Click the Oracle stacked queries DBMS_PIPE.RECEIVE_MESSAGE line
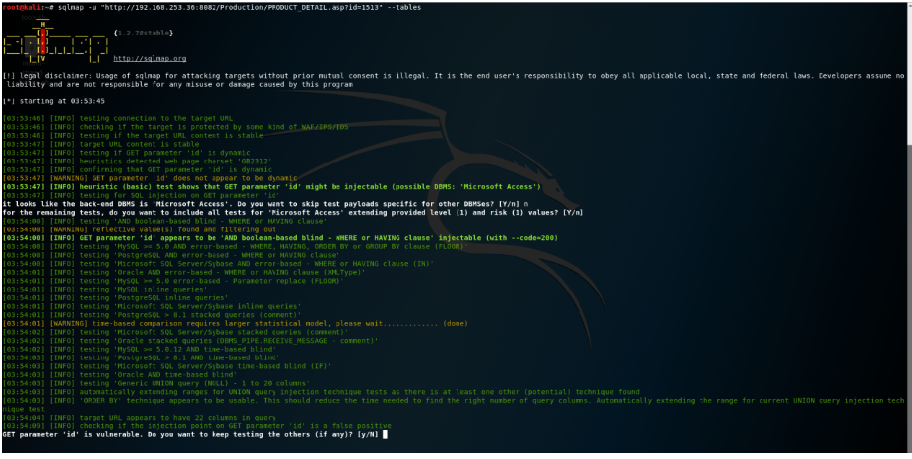This screenshot has height=459, width=912. 190,341
